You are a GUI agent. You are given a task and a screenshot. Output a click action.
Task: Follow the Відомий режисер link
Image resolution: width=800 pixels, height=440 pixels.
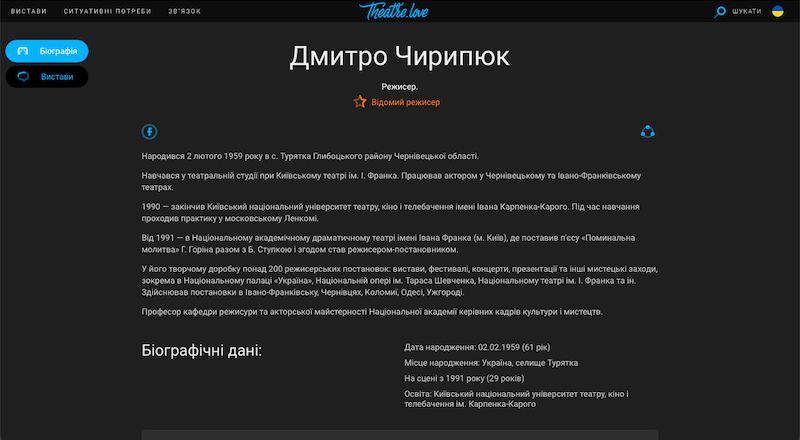pos(406,102)
